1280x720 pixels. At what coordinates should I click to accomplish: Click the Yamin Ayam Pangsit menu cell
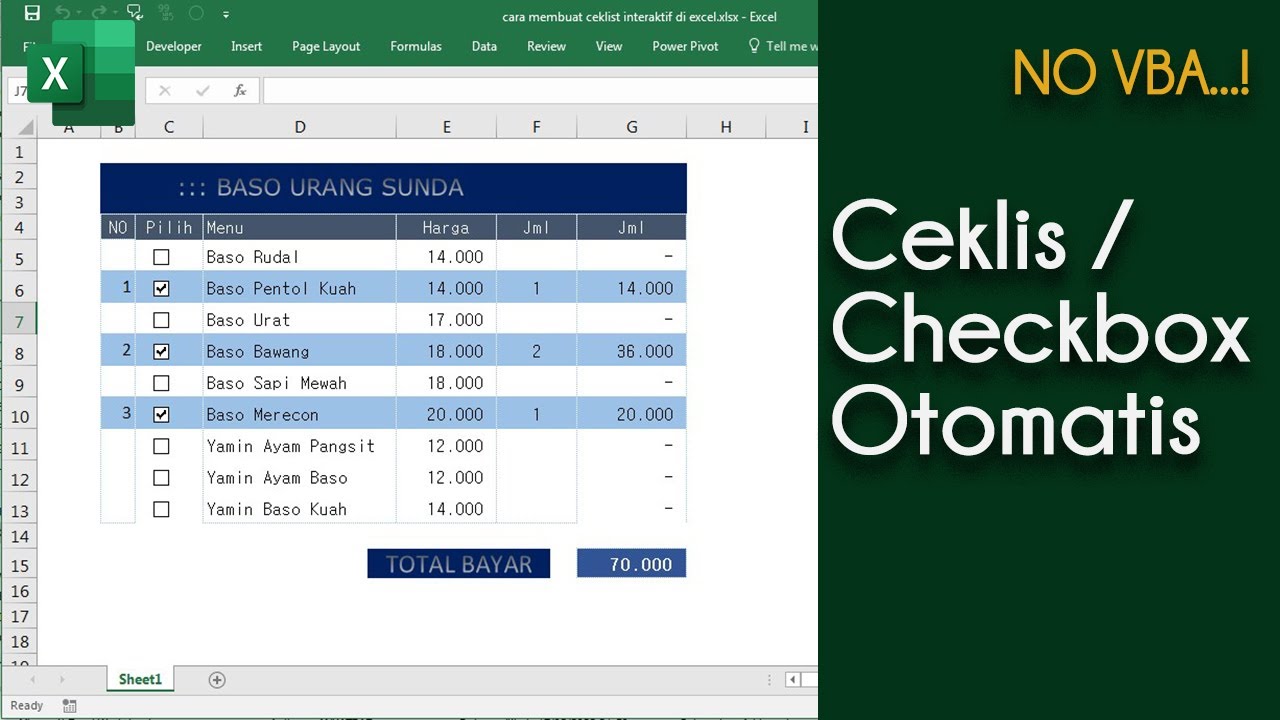[x=300, y=446]
